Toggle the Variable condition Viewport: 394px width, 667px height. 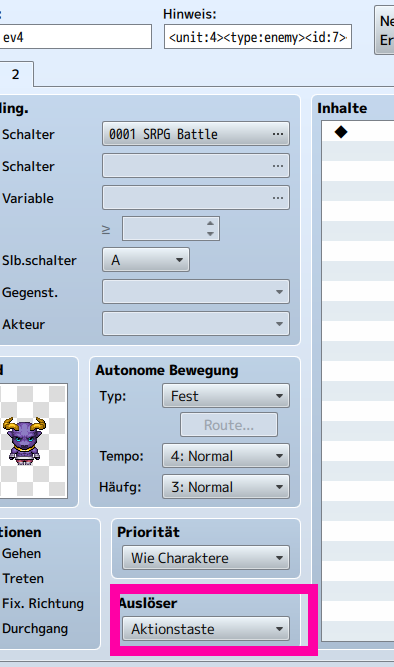(27, 198)
